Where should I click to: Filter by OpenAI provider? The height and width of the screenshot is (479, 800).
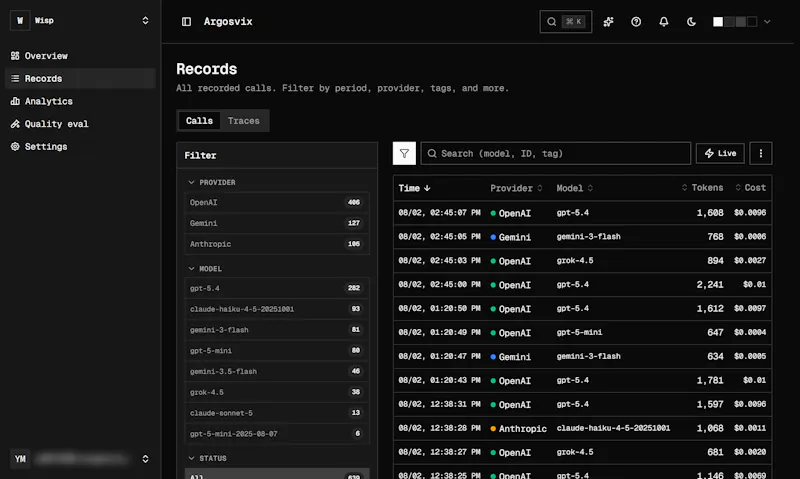[x=277, y=202]
